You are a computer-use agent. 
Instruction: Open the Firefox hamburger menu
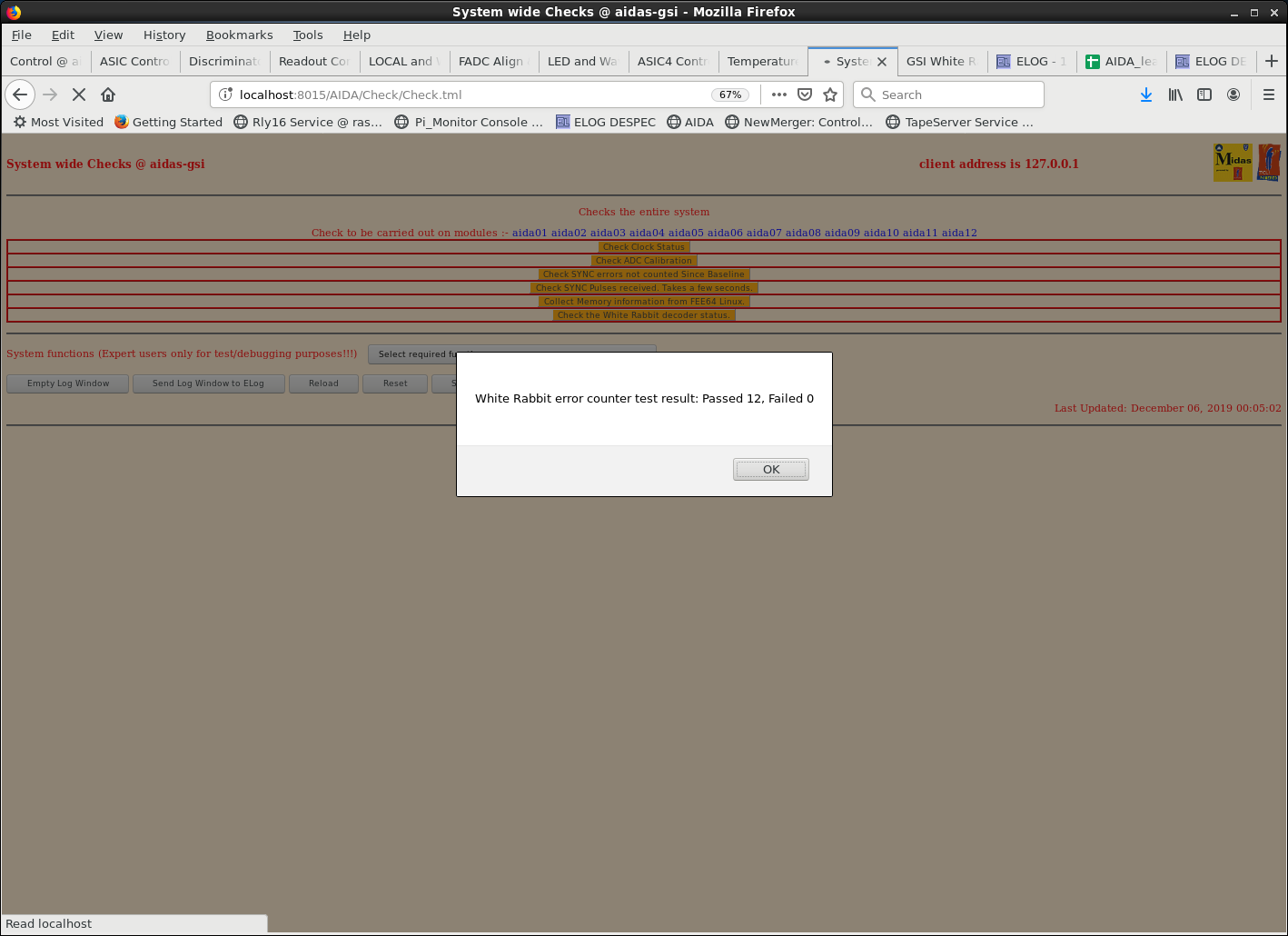1269,95
